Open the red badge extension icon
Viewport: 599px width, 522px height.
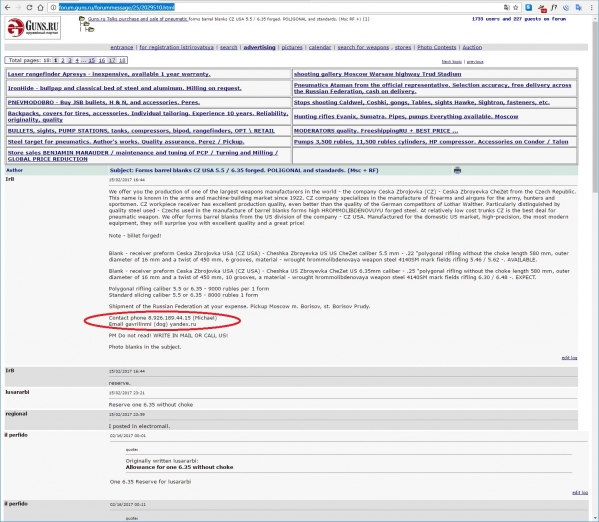pyautogui.click(x=542, y=8)
